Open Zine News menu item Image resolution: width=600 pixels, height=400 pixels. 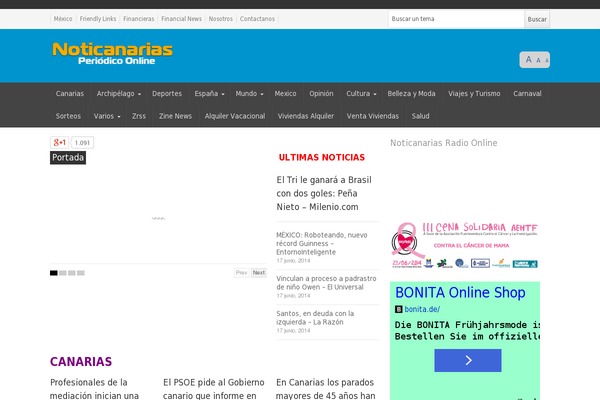[x=175, y=116]
